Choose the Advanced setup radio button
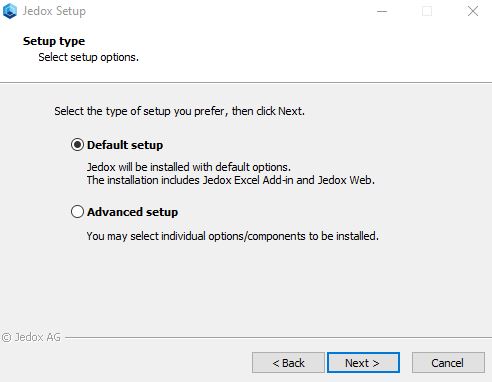The width and height of the screenshot is (492, 382). click(77, 212)
